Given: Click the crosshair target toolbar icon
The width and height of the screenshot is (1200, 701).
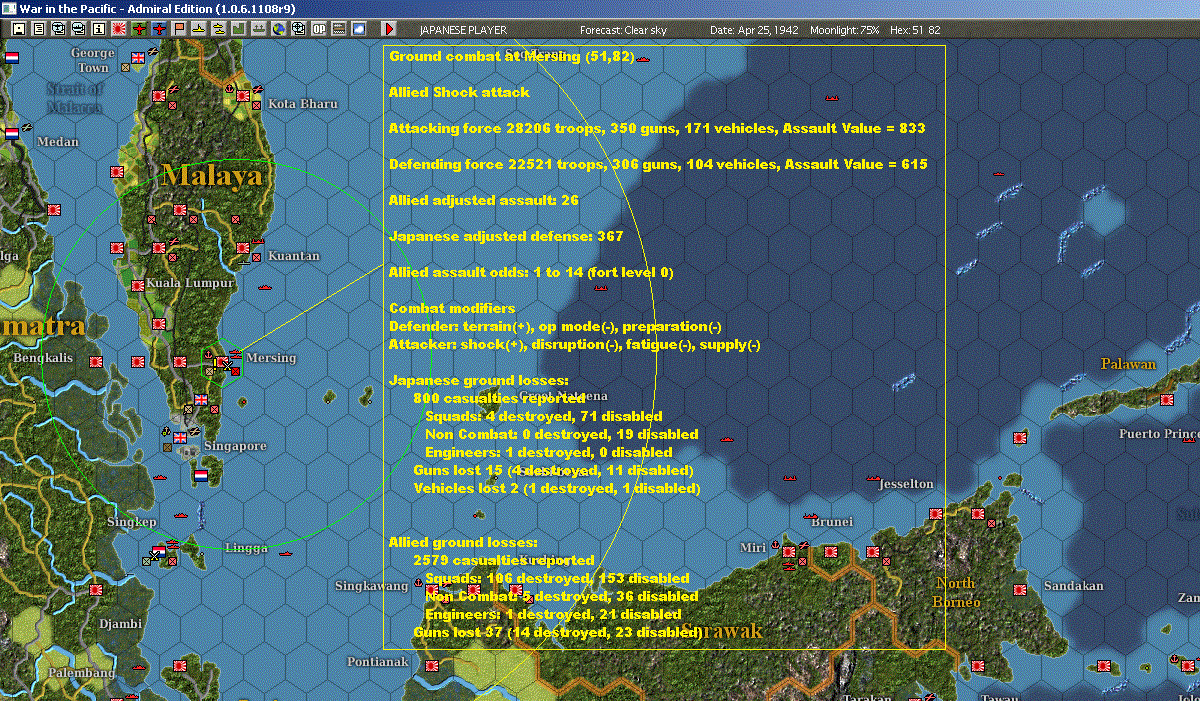Looking at the screenshot, I should (298, 29).
